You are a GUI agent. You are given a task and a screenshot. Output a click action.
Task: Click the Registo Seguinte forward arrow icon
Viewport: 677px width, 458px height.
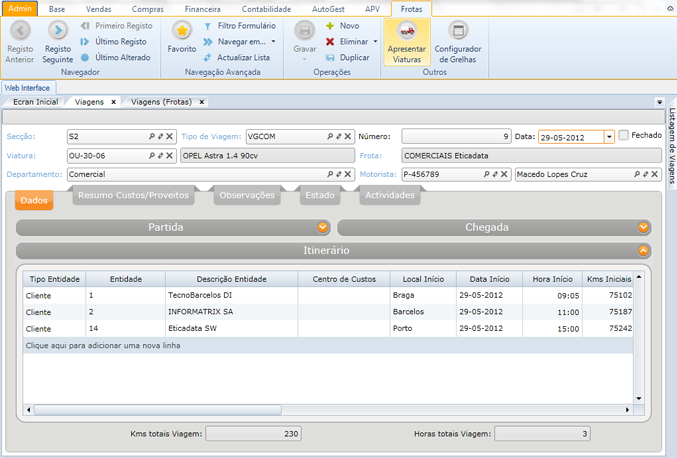[x=58, y=31]
